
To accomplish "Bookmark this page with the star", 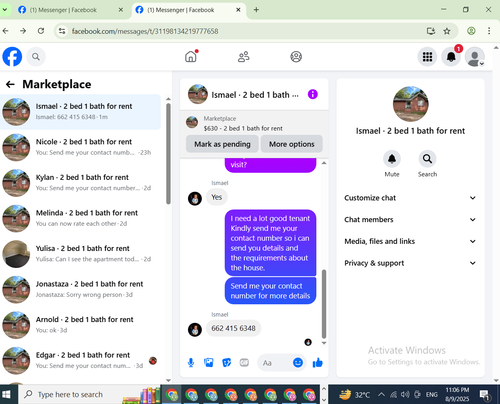I will 447,31.
